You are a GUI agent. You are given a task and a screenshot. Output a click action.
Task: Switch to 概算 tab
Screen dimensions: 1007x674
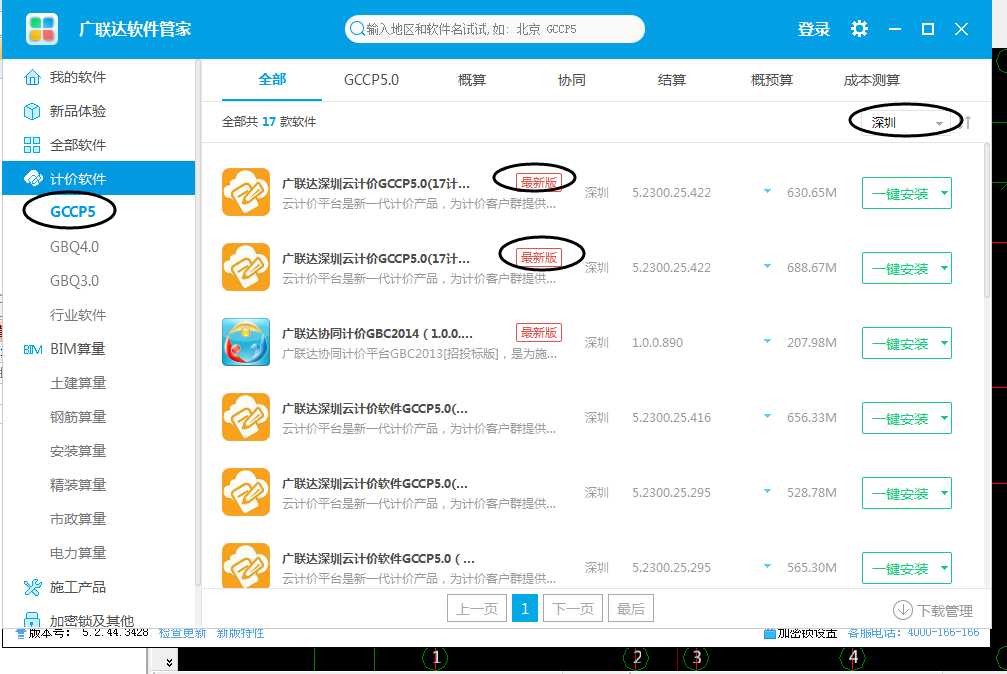(x=471, y=80)
